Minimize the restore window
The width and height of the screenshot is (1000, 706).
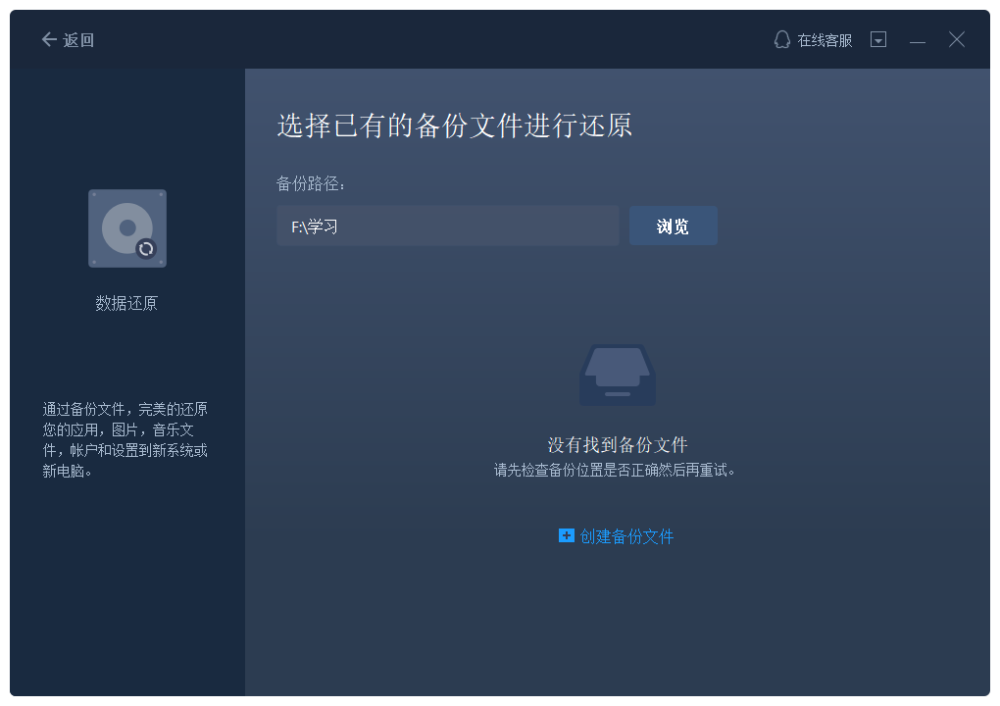(x=917, y=42)
